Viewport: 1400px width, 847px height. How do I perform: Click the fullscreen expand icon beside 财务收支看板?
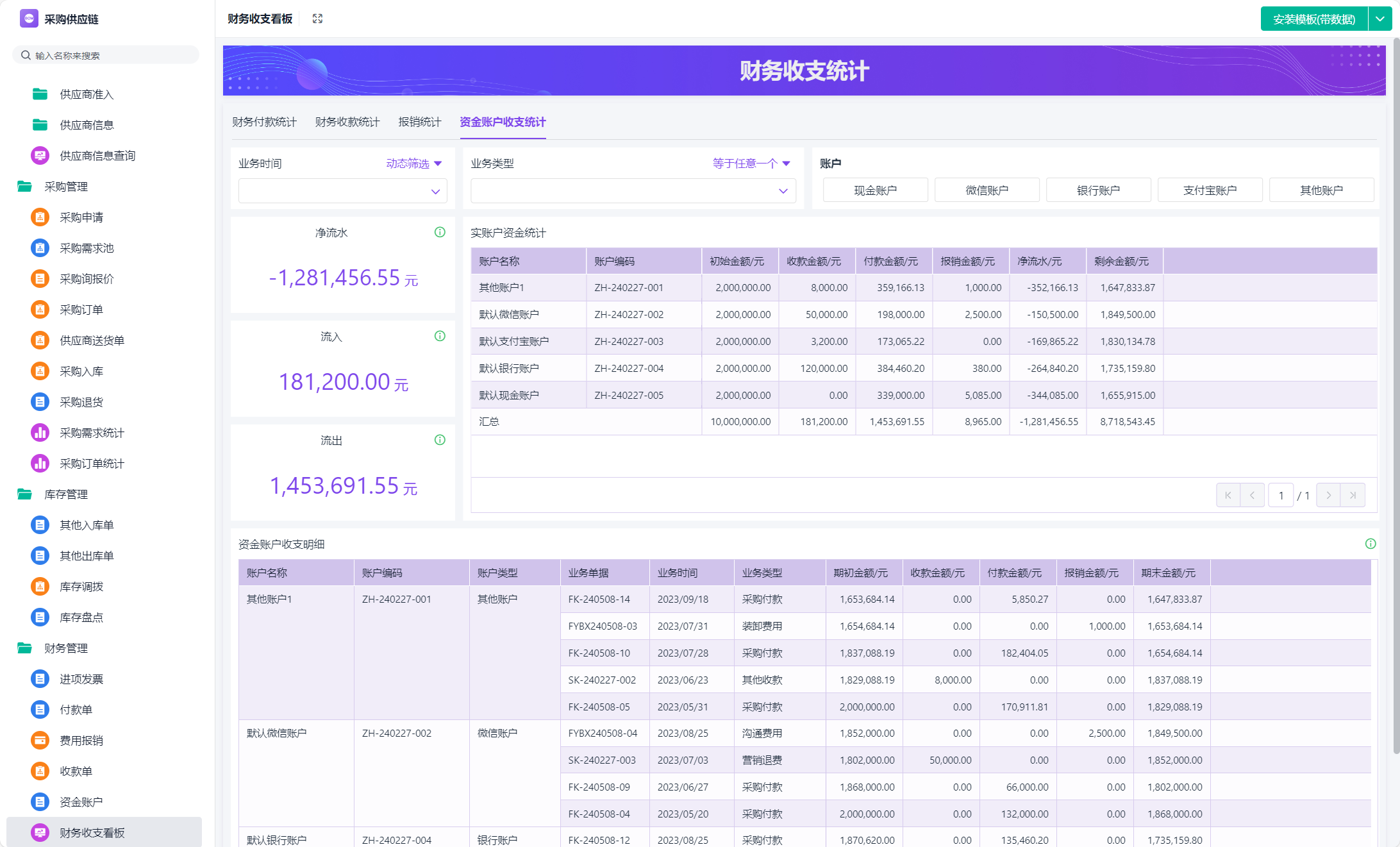[317, 19]
